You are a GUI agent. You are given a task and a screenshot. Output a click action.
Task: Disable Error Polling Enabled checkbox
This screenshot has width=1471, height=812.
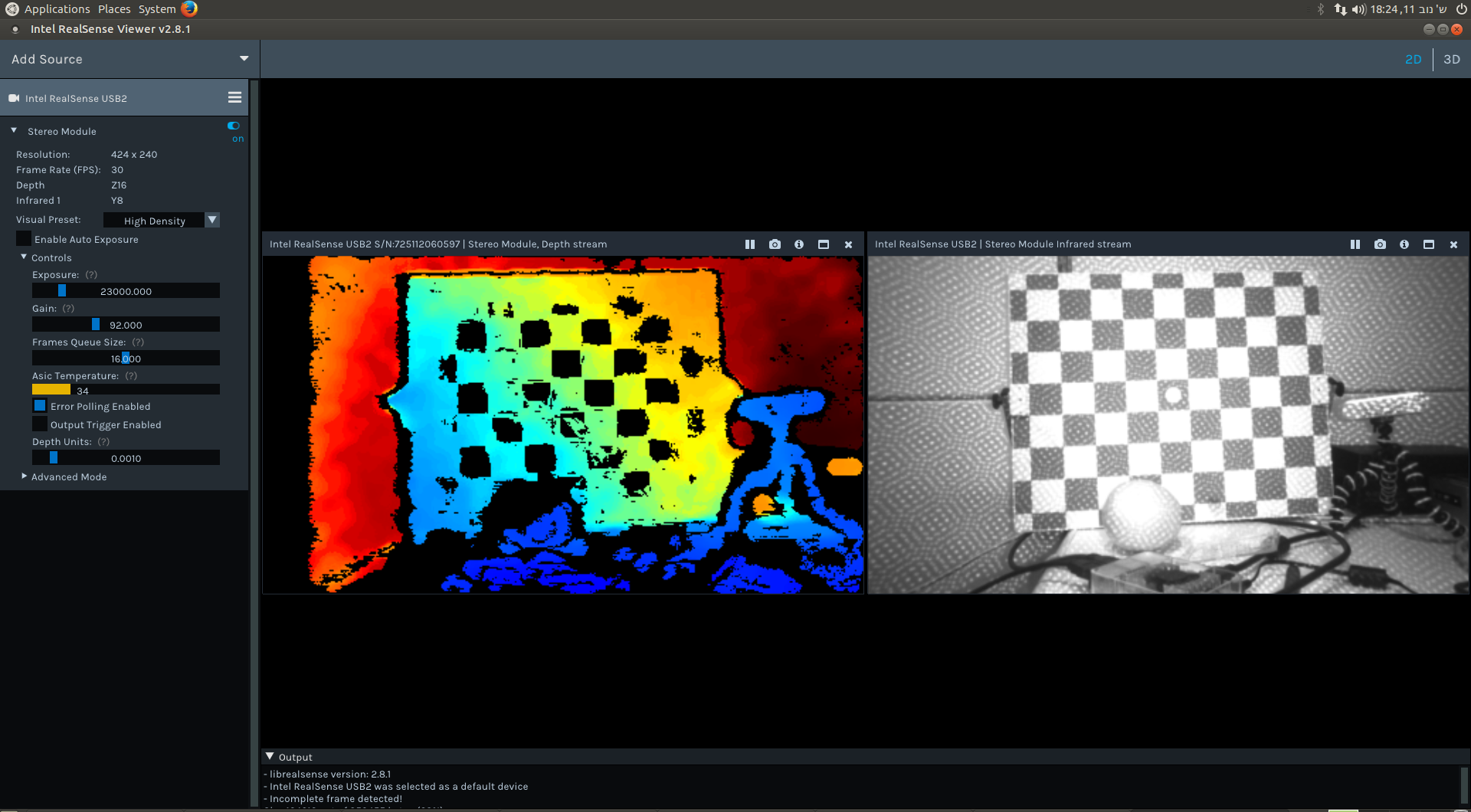click(x=40, y=406)
